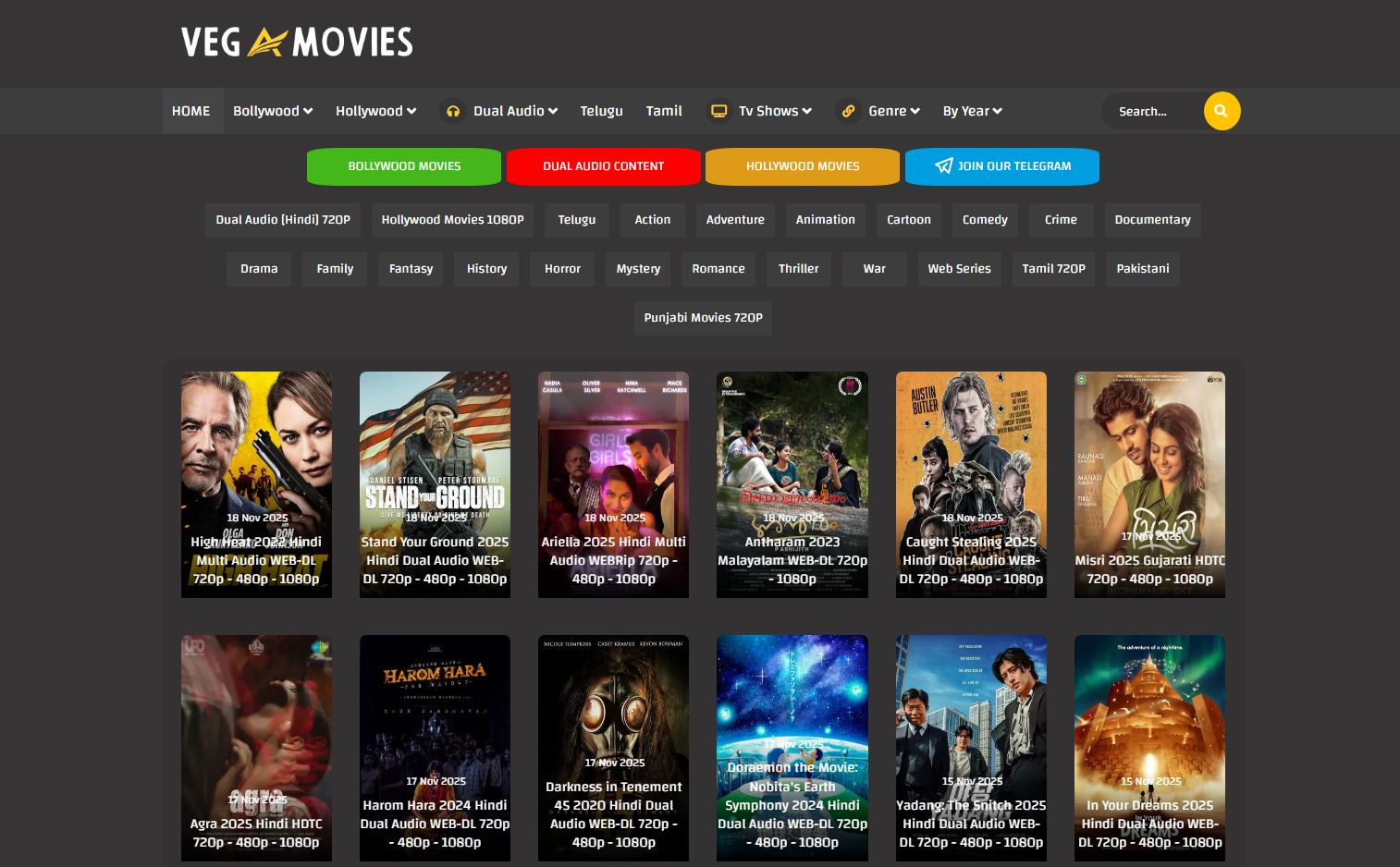Viewport: 1400px width, 867px height.
Task: Open the Caught Stealing 2025 poster
Action: click(x=971, y=484)
